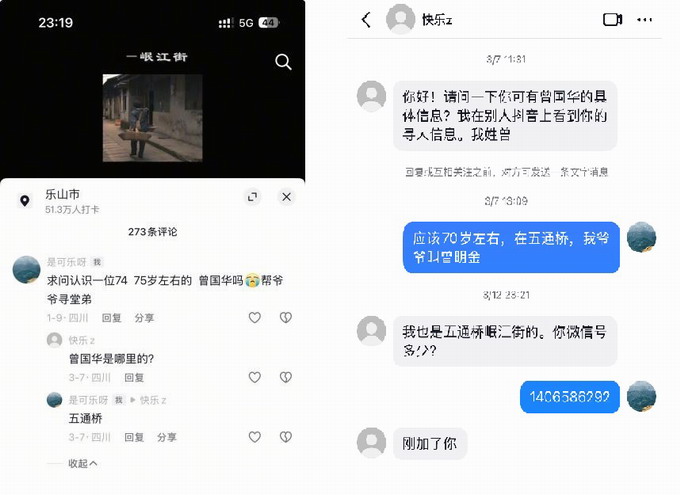This screenshot has height=495, width=680.
Task: Reply to the top 是可乐呀 comment
Action: coord(111,318)
